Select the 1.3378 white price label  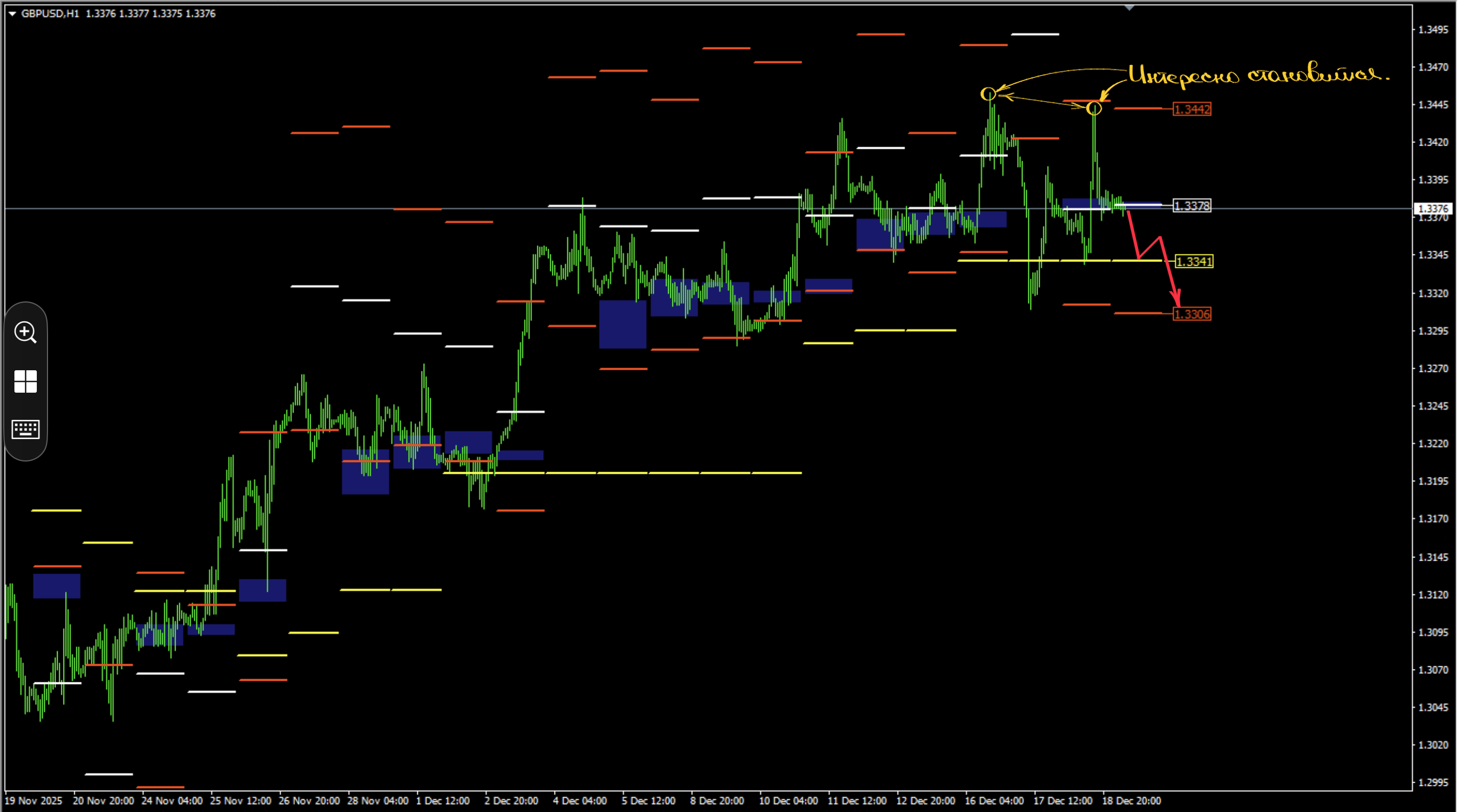point(1192,206)
